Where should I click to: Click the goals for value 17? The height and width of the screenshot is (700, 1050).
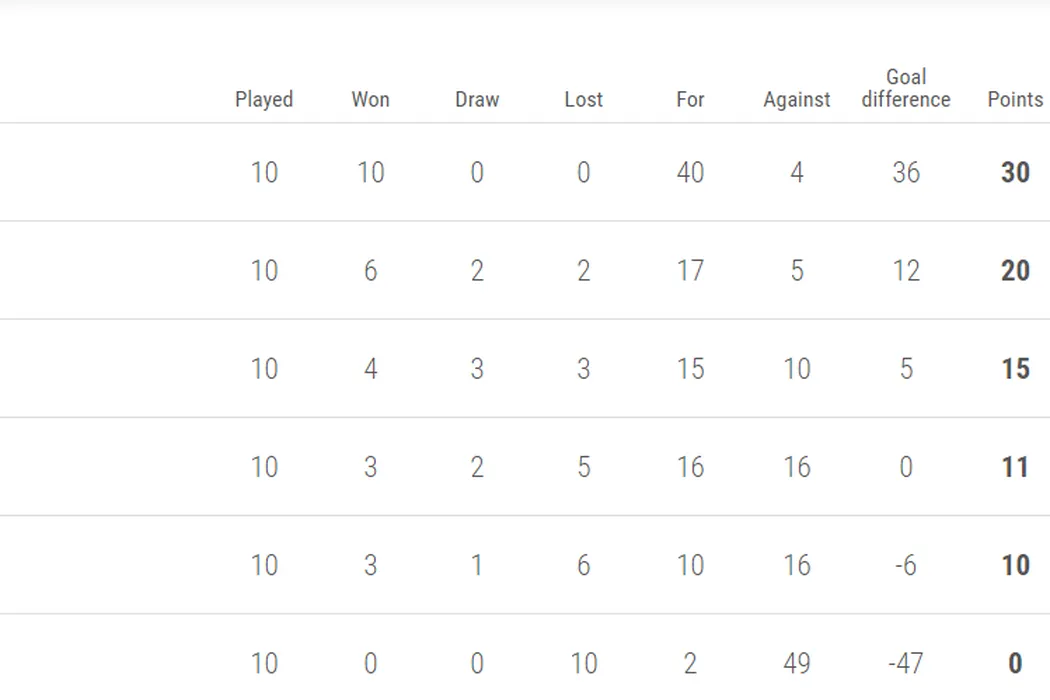(690, 271)
